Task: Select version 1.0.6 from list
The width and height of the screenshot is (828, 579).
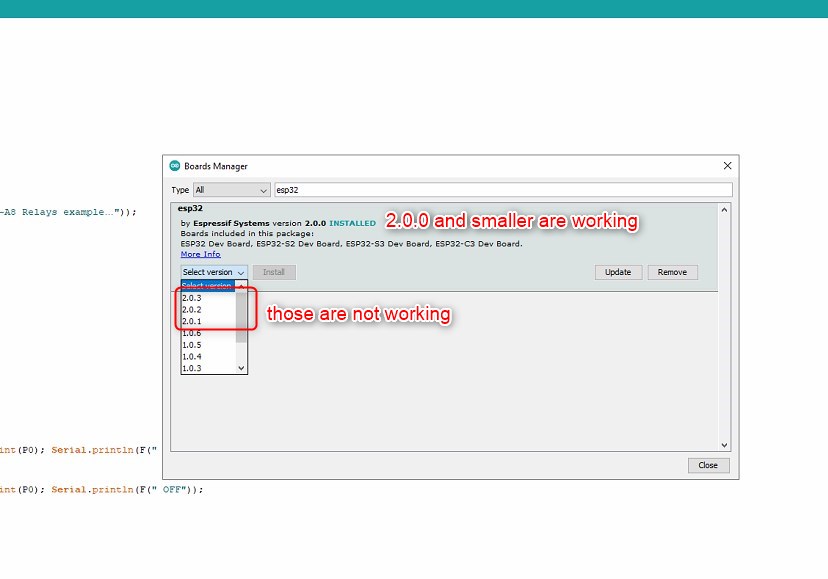Action: coord(192,333)
